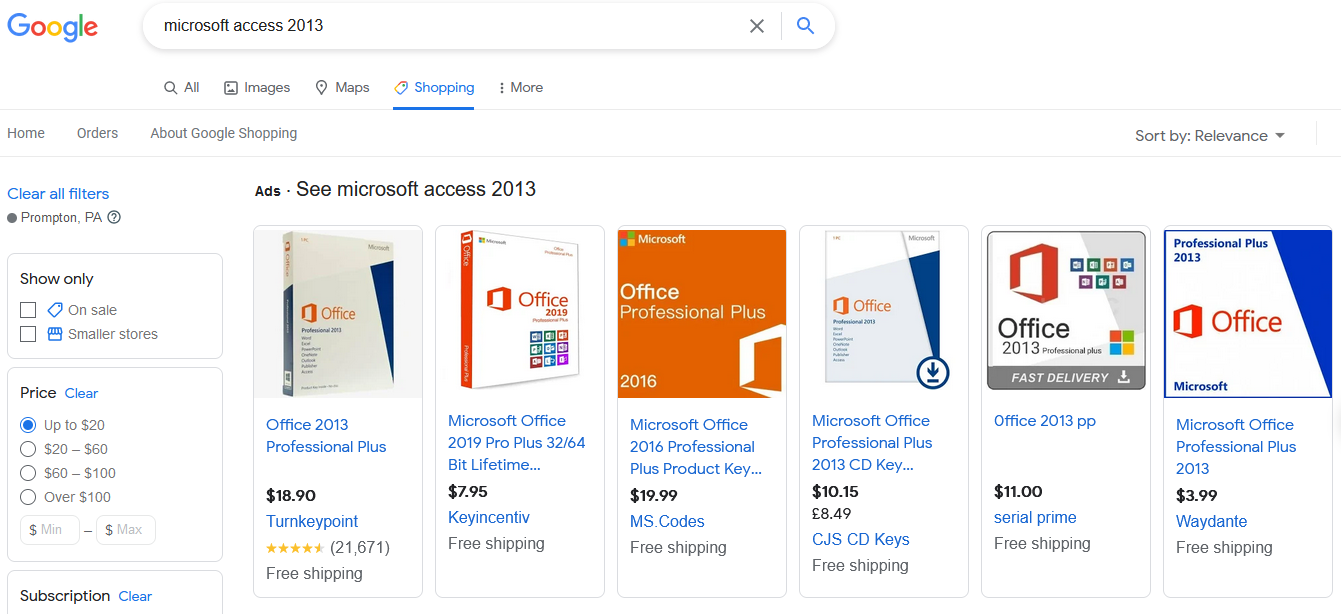
Task: Click the orange Office 2016 Professional Plus image
Action: 702,314
